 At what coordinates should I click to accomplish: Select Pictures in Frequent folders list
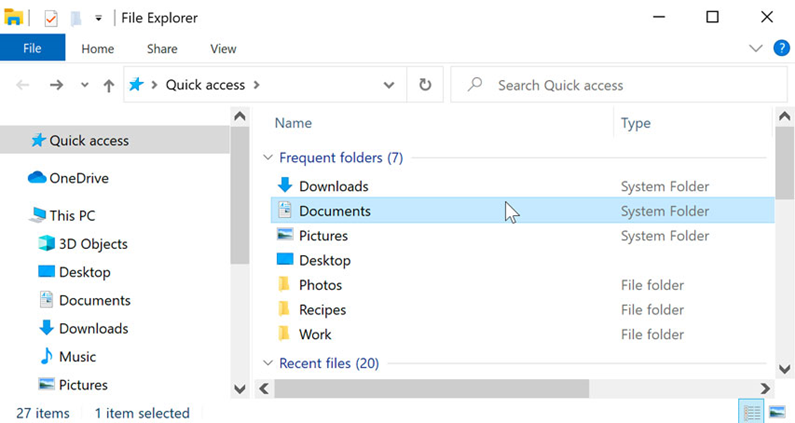[323, 236]
